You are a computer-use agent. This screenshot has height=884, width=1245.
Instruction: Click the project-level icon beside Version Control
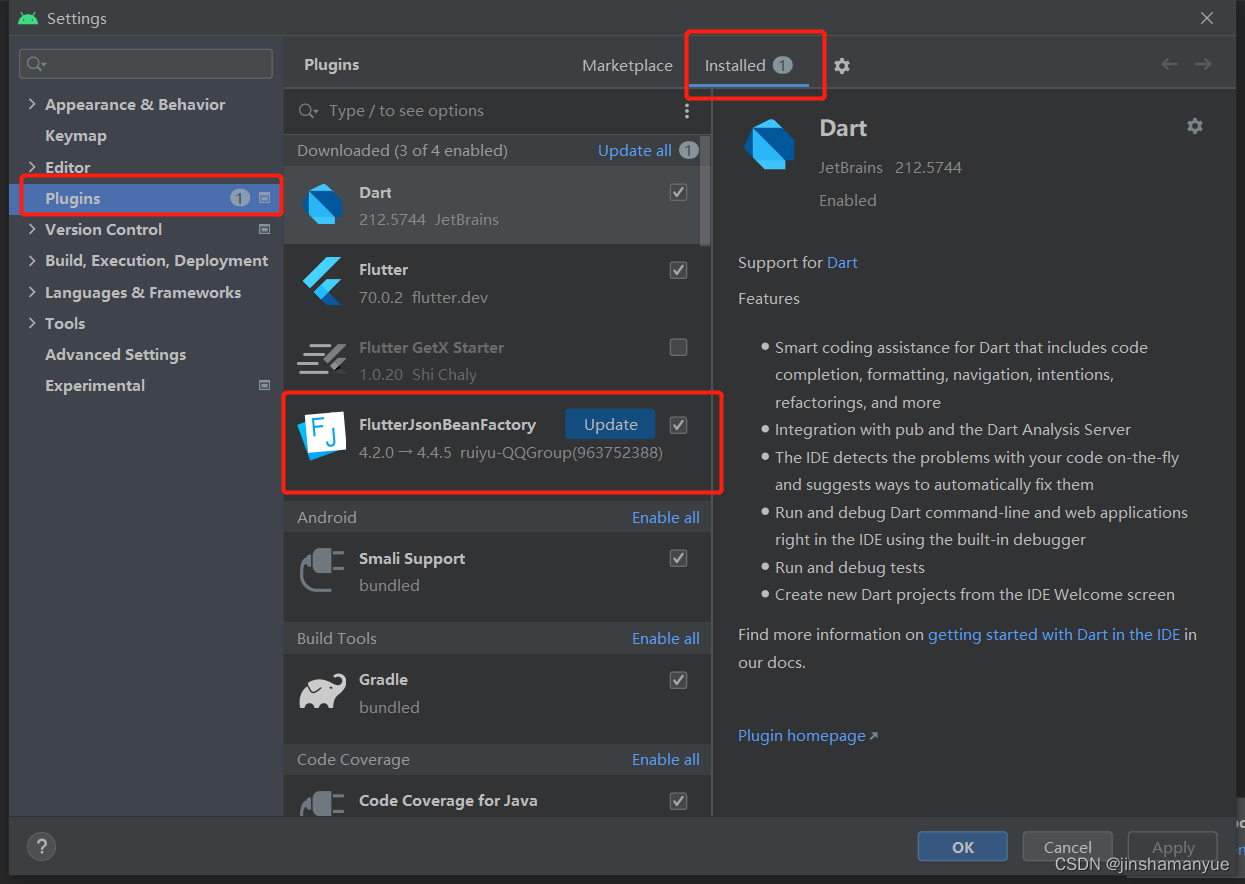pyautogui.click(x=264, y=229)
